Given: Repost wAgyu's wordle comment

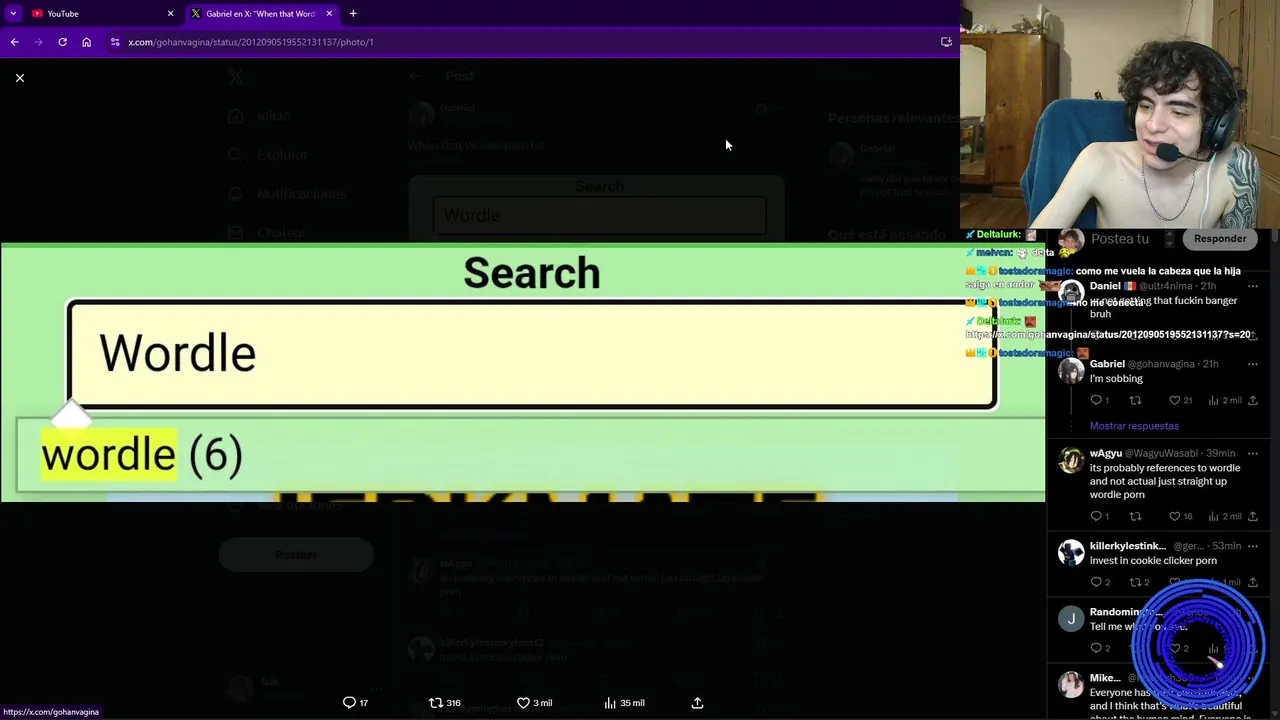Looking at the screenshot, I should click(x=1135, y=516).
